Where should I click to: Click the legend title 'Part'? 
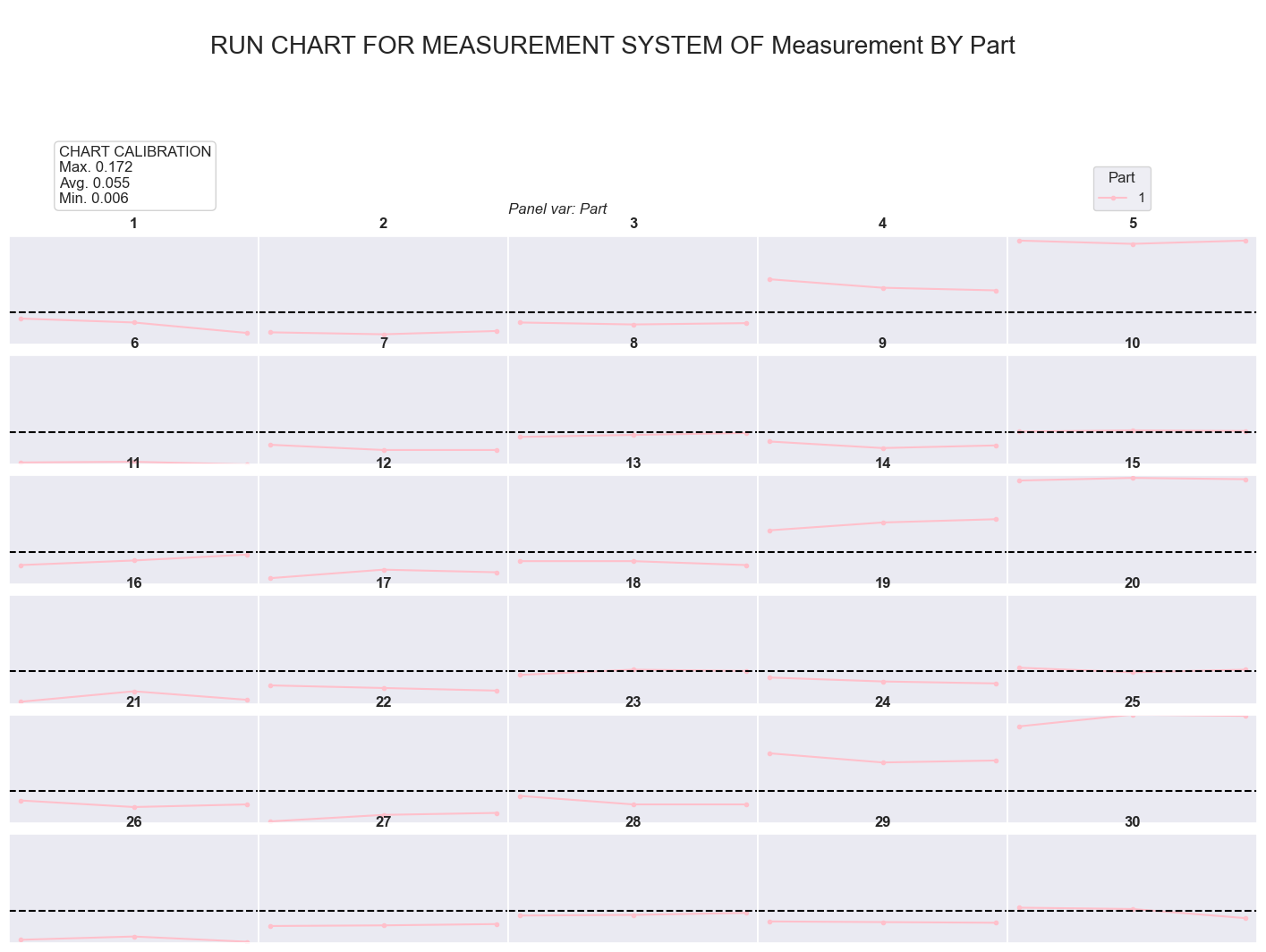pyautogui.click(x=1122, y=178)
